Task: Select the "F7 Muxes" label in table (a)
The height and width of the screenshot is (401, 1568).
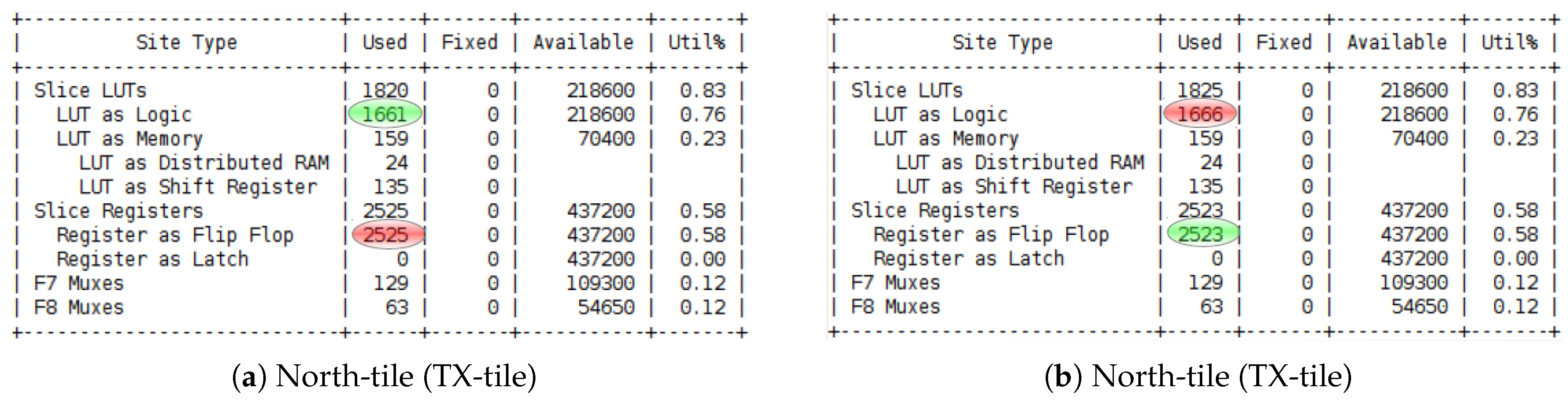Action: (x=79, y=283)
